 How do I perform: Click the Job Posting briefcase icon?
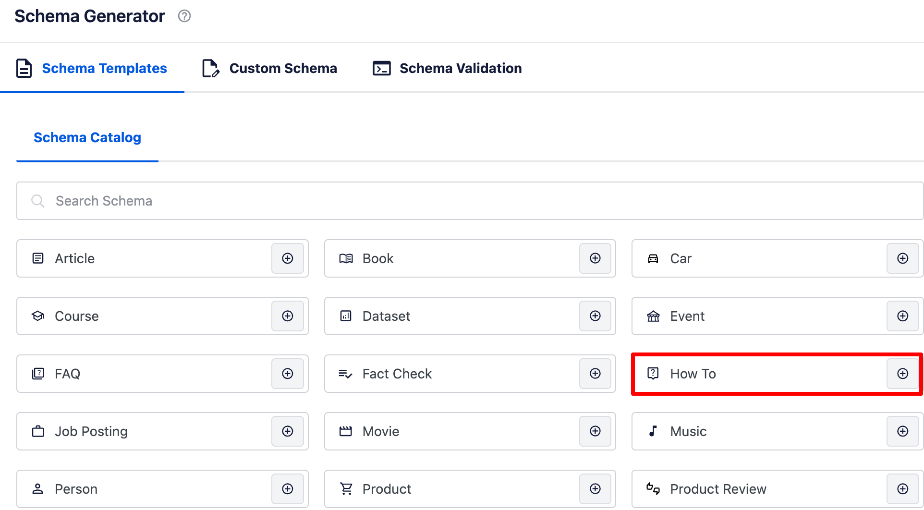[38, 432]
